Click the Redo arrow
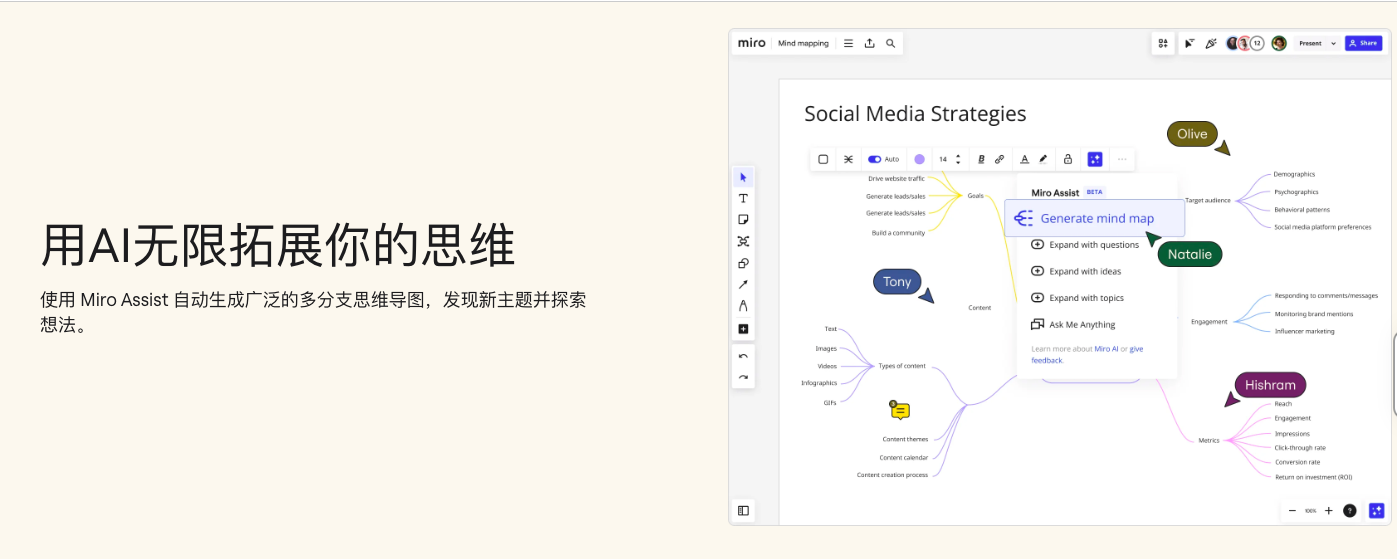 [x=743, y=377]
